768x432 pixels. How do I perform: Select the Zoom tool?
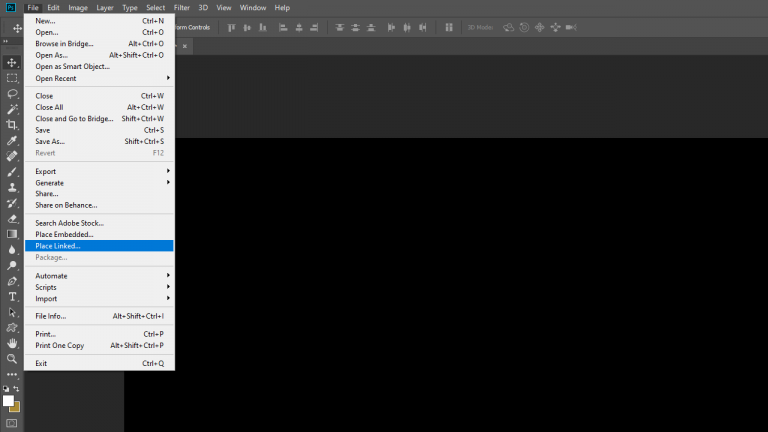point(12,359)
